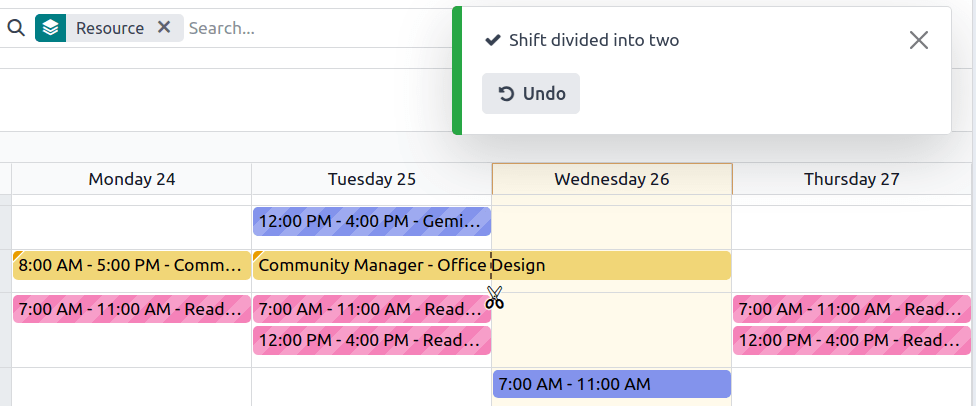976x406 pixels.
Task: Click the Wednesday 26 column header
Action: click(612, 179)
